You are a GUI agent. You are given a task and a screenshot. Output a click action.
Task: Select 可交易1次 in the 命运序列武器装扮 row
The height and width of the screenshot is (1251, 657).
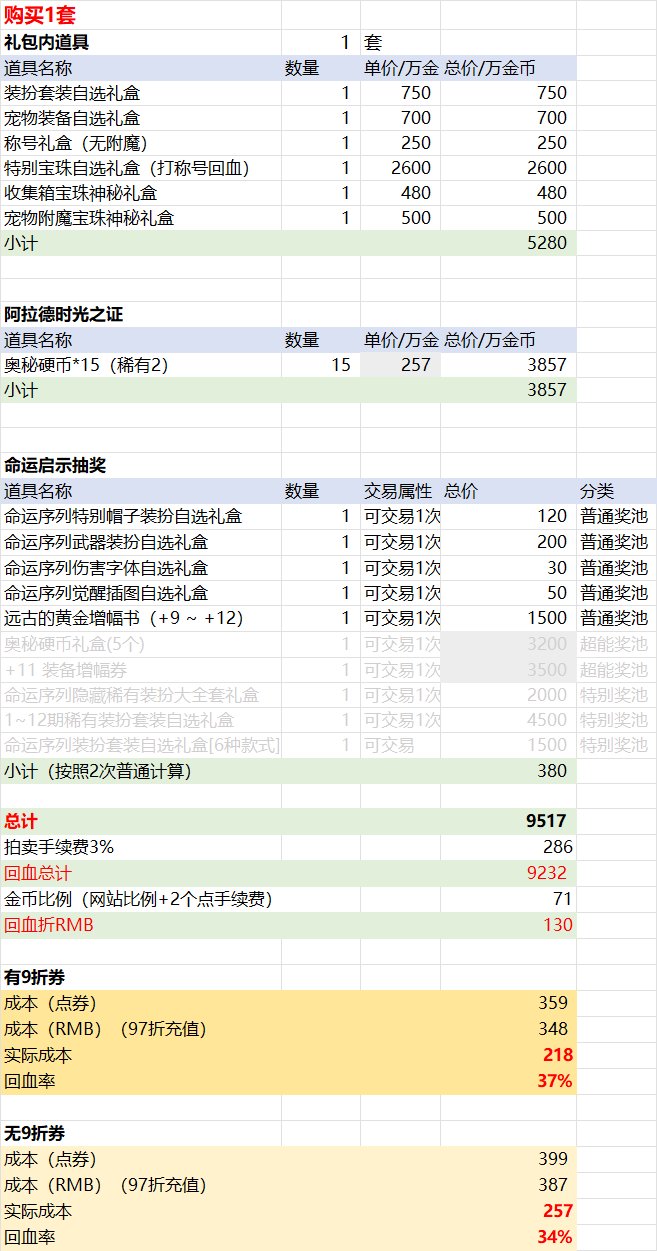coord(402,543)
